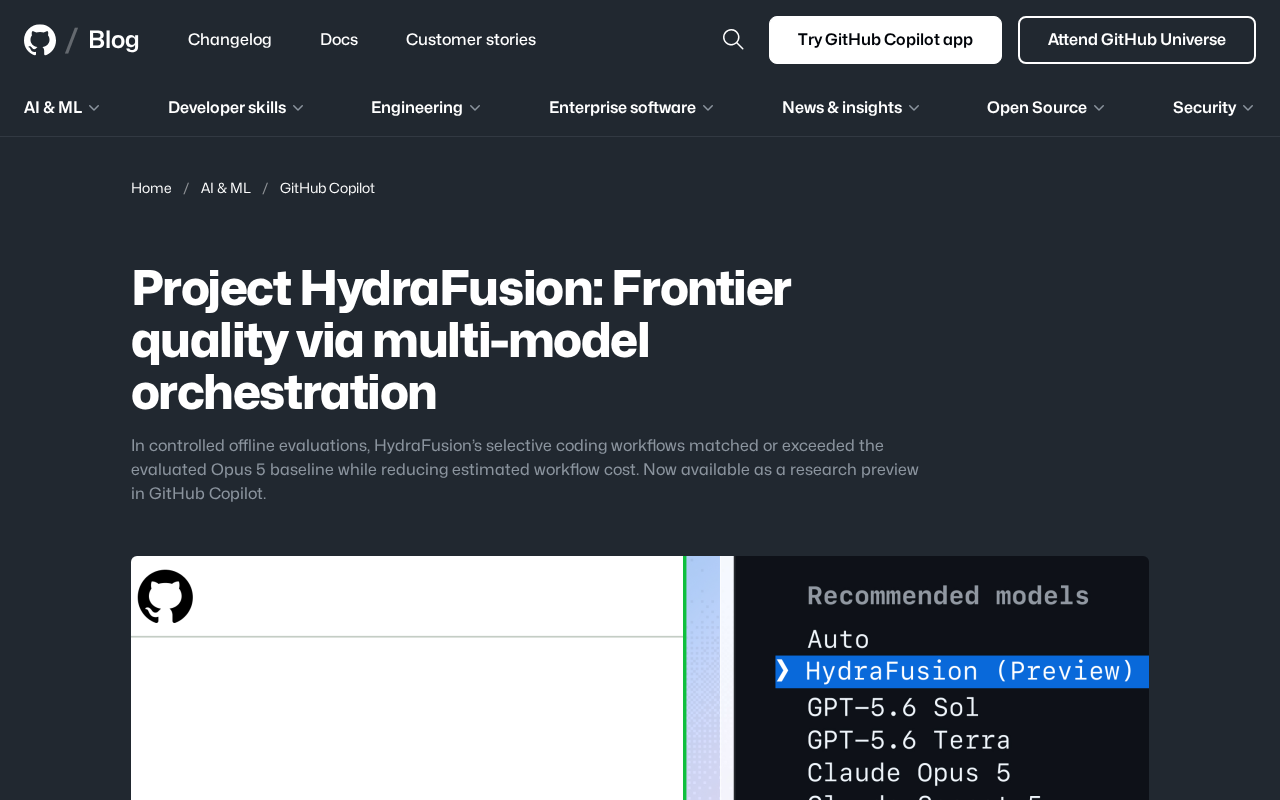The height and width of the screenshot is (800, 1280).
Task: Go to the Blog home link
Action: tap(113, 40)
